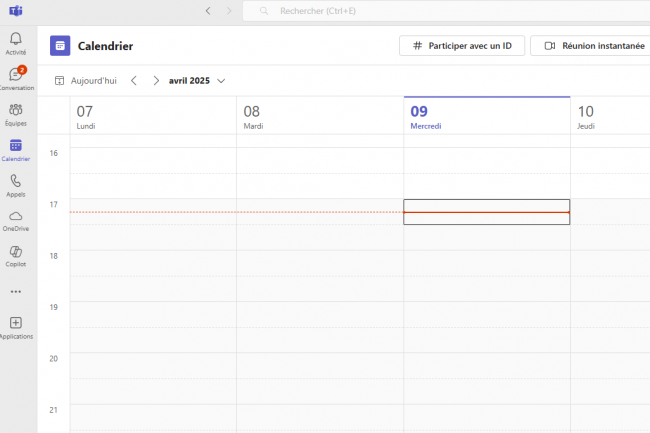The height and width of the screenshot is (433, 650).
Task: Show more apps via ellipsis icon
Action: pyautogui.click(x=15, y=292)
